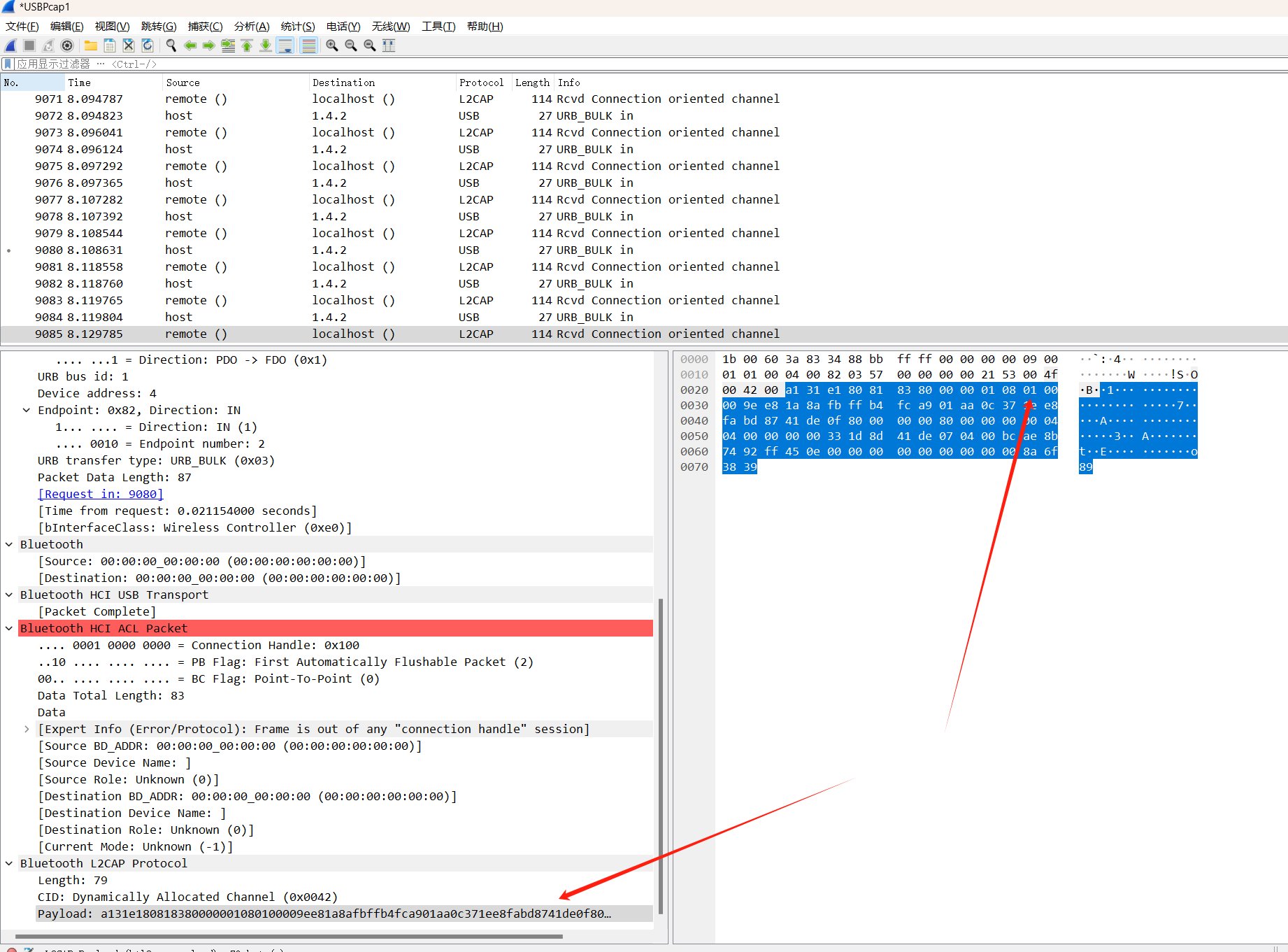Screen dimensions: 1288x952
Task: Sort by Protocol column header
Action: click(x=483, y=83)
